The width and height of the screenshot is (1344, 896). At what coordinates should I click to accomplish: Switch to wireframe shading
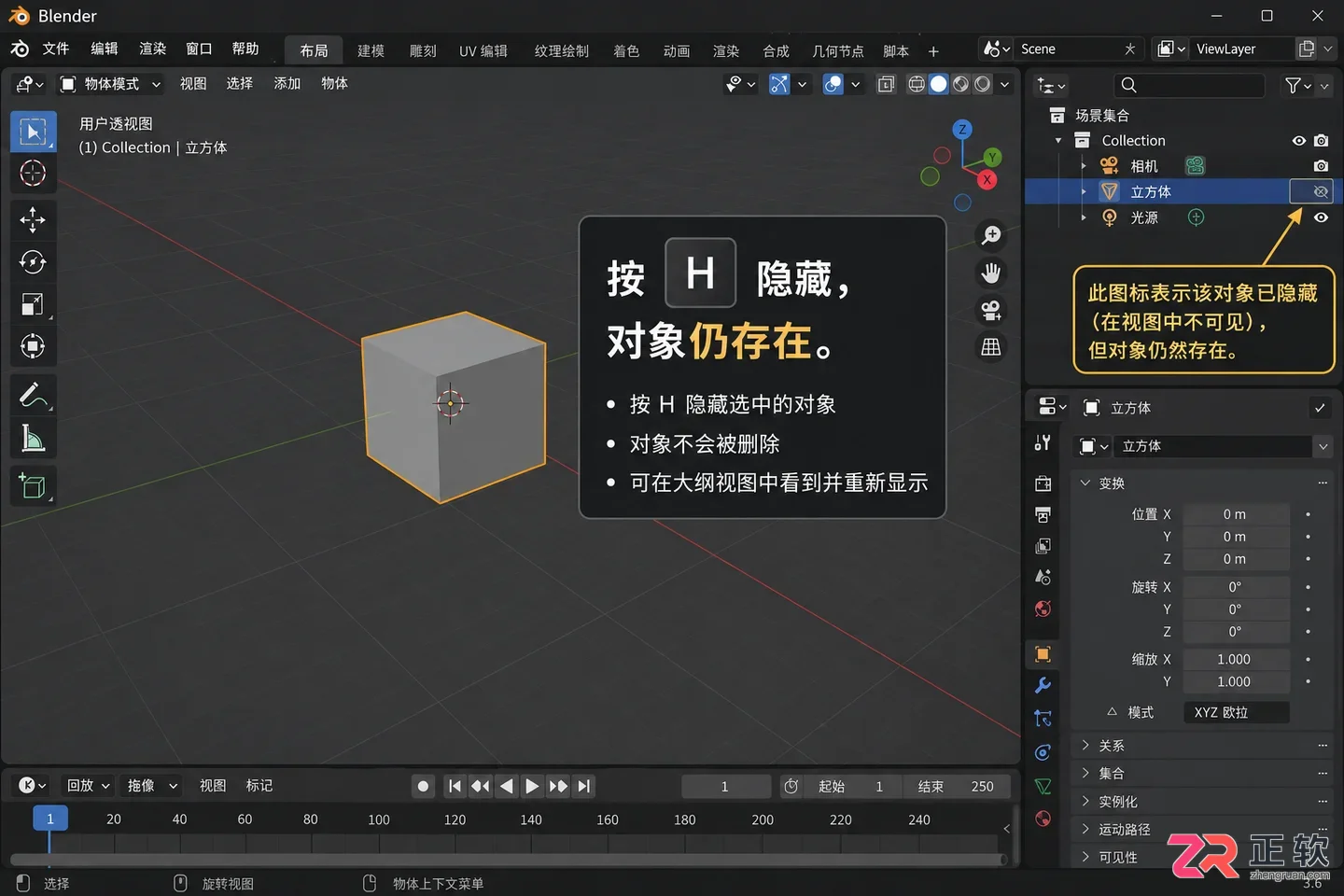[x=917, y=84]
